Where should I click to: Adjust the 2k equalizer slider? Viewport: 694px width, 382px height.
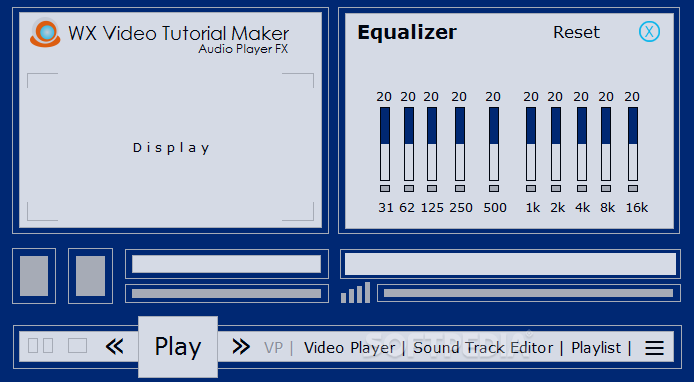[555, 144]
